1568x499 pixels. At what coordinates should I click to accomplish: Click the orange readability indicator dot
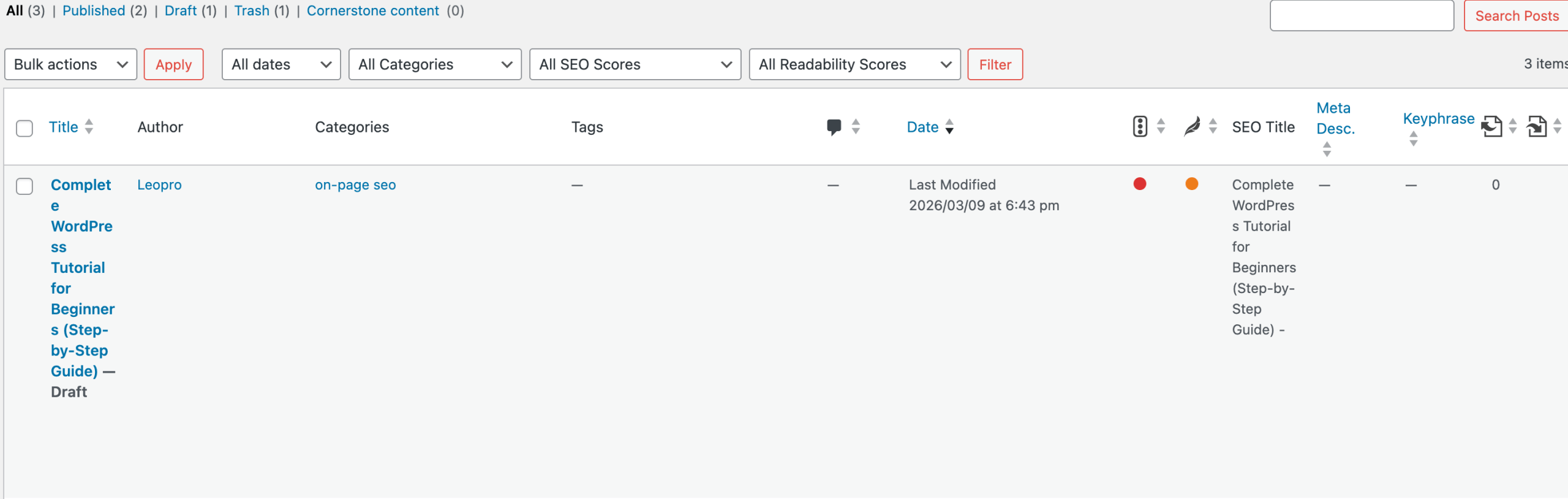1191,185
